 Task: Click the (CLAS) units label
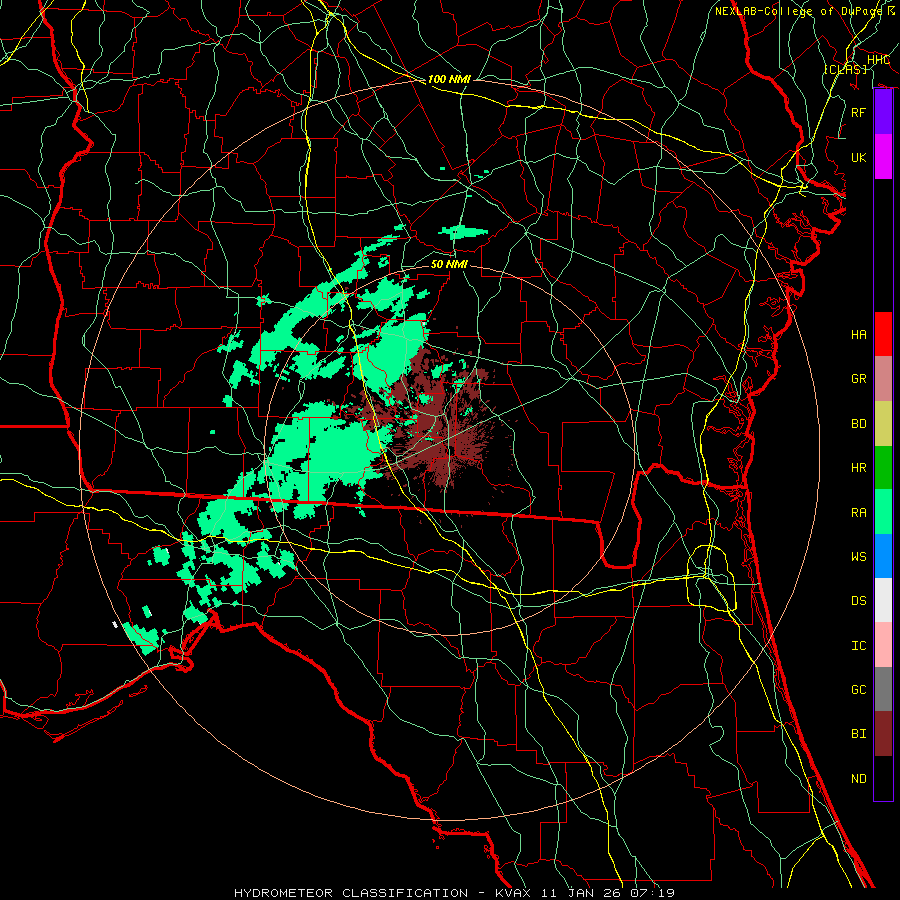[845, 69]
